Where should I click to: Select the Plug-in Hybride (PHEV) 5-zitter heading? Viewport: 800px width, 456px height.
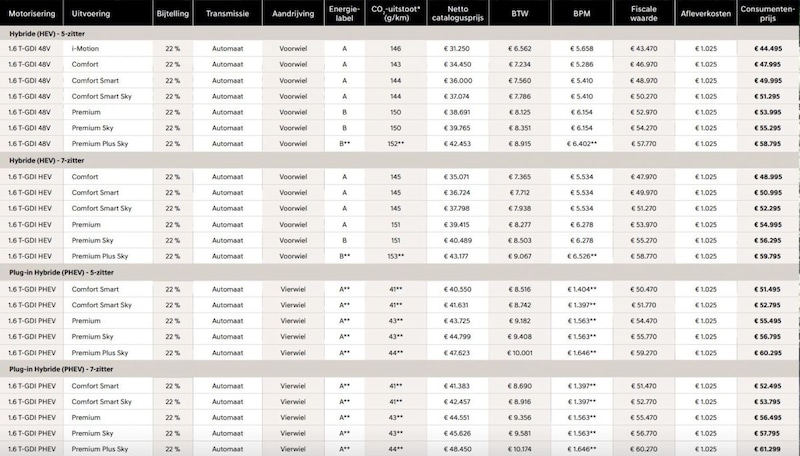(x=62, y=272)
